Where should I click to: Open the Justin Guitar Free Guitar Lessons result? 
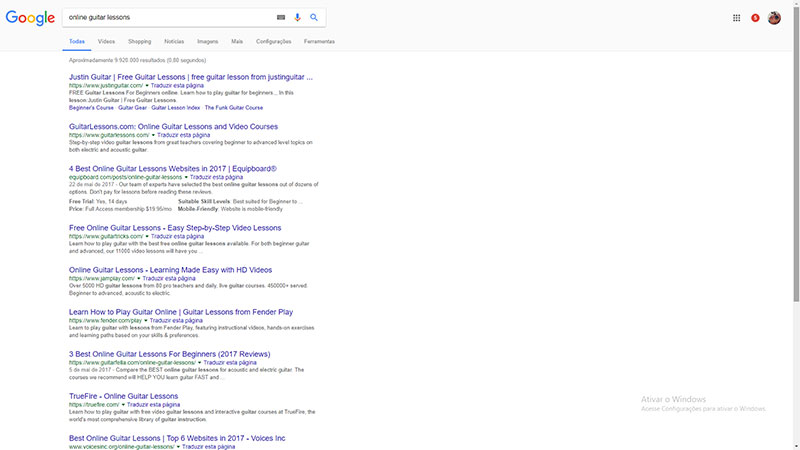[x=191, y=77]
